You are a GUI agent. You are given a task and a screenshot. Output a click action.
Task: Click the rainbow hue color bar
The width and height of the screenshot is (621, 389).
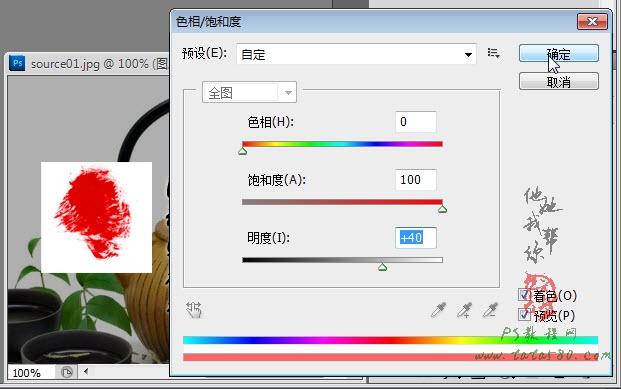coord(390,340)
